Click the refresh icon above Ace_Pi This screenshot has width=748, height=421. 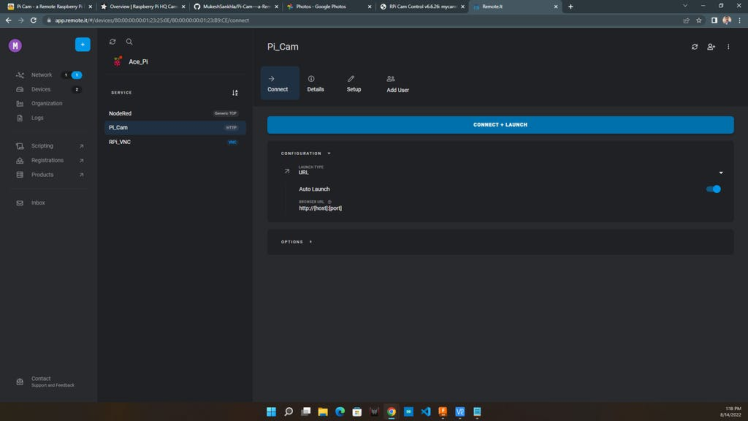point(113,42)
